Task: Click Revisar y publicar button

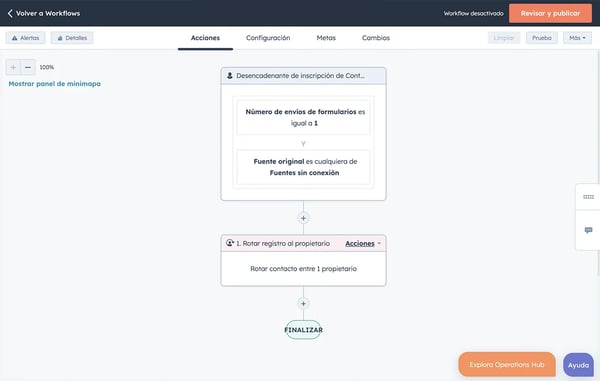Action: click(550, 13)
